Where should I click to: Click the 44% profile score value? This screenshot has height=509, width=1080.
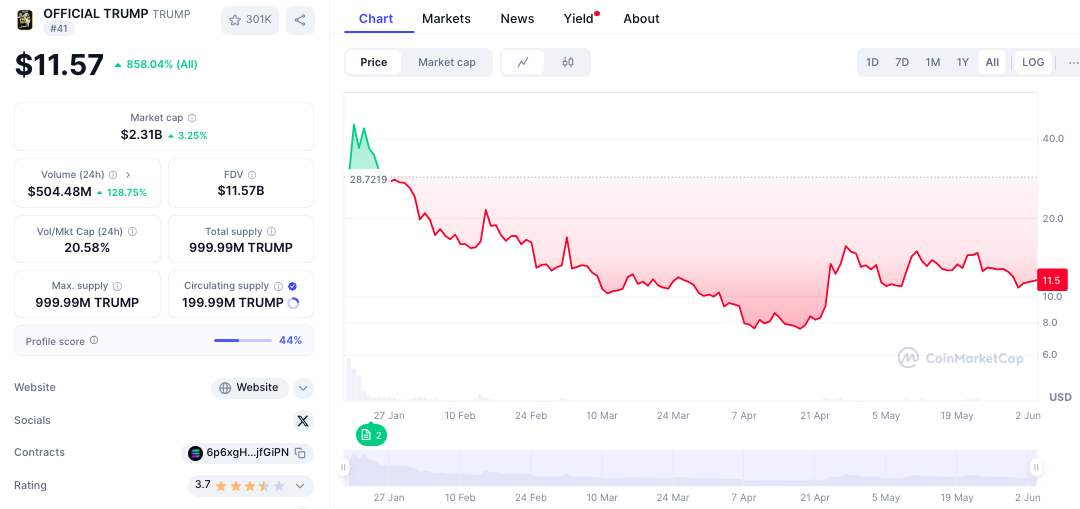pyautogui.click(x=291, y=340)
